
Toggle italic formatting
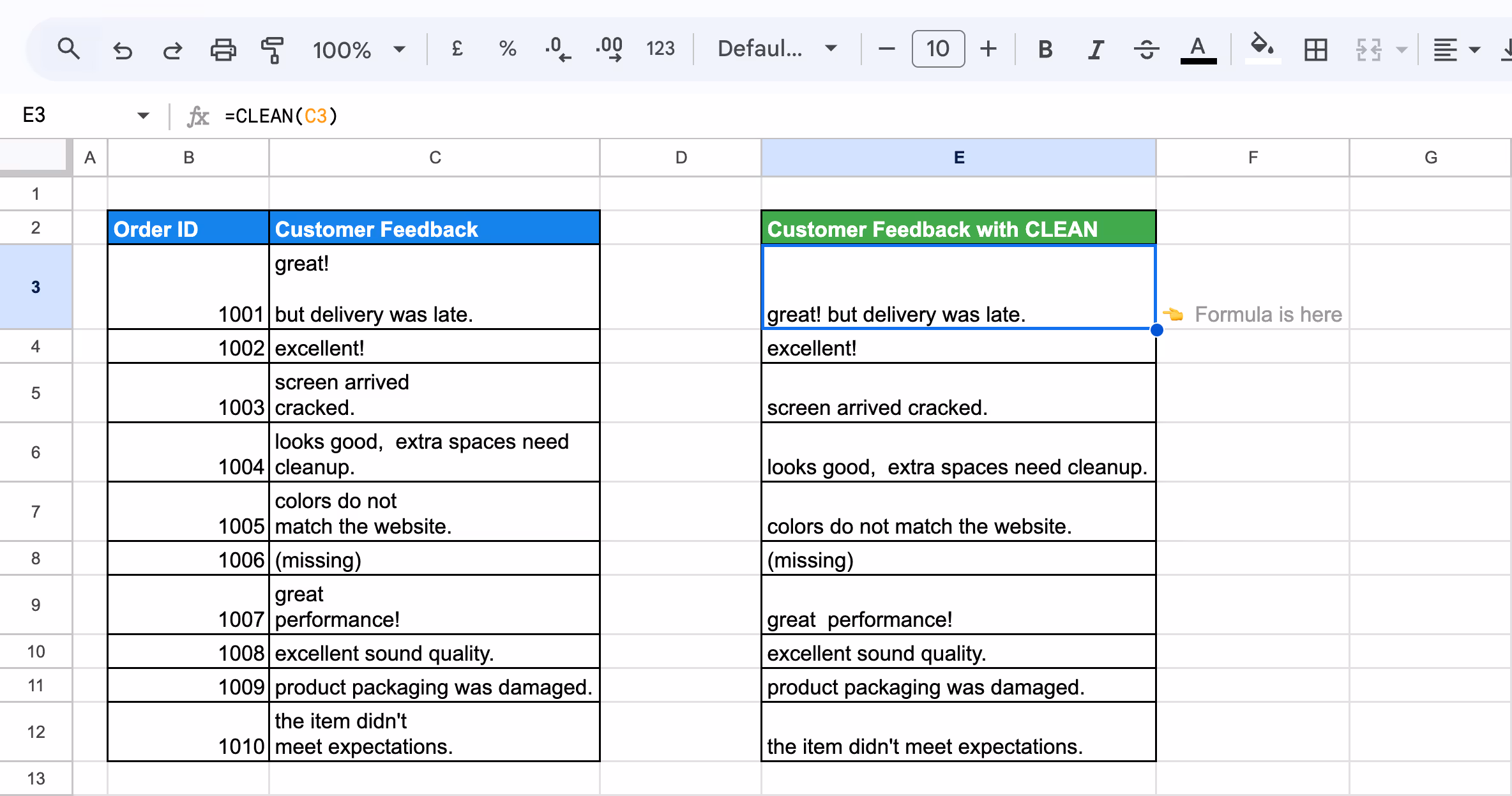point(1096,49)
